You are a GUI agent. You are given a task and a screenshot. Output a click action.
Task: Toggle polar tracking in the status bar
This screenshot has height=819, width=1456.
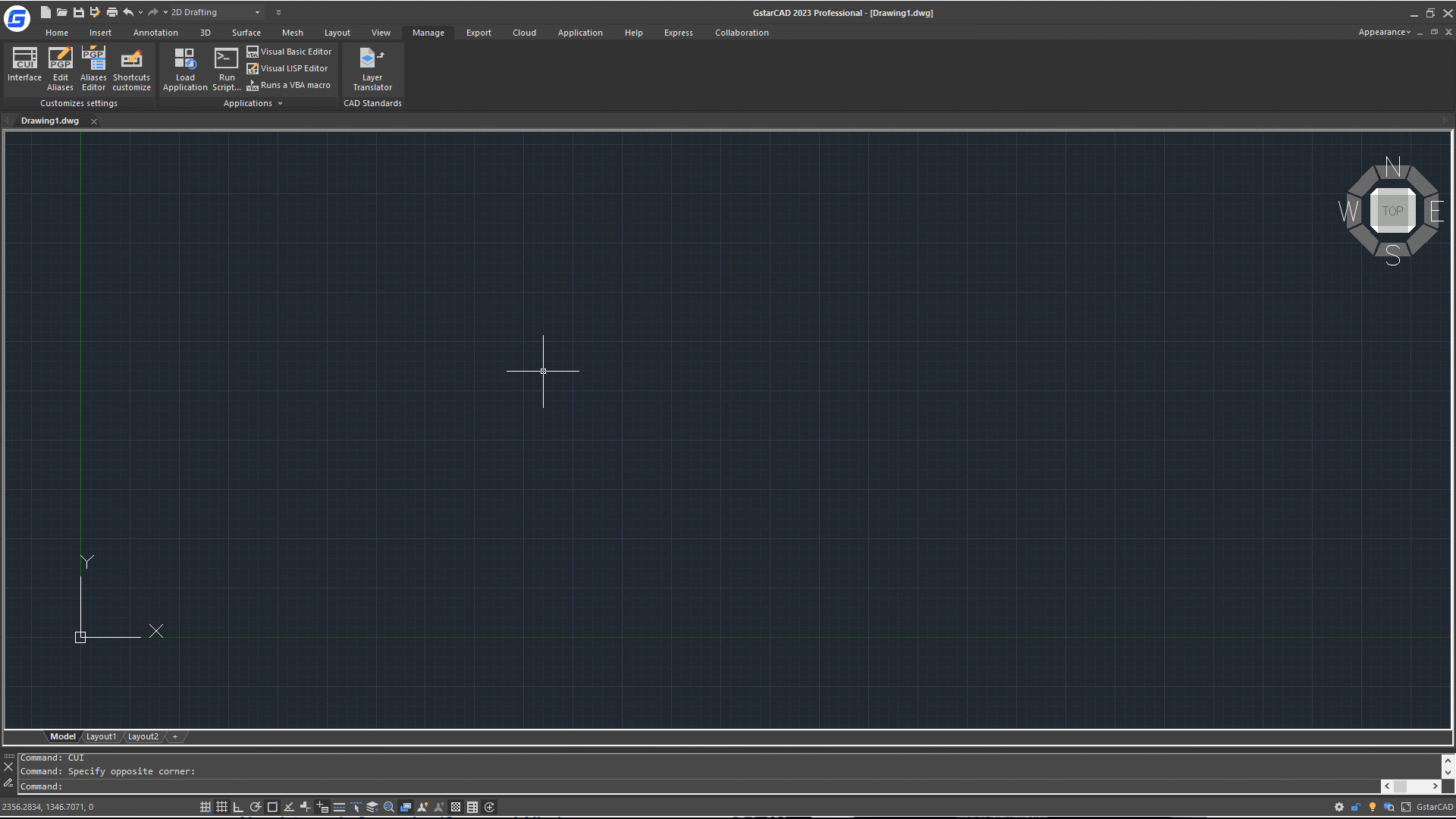click(256, 807)
